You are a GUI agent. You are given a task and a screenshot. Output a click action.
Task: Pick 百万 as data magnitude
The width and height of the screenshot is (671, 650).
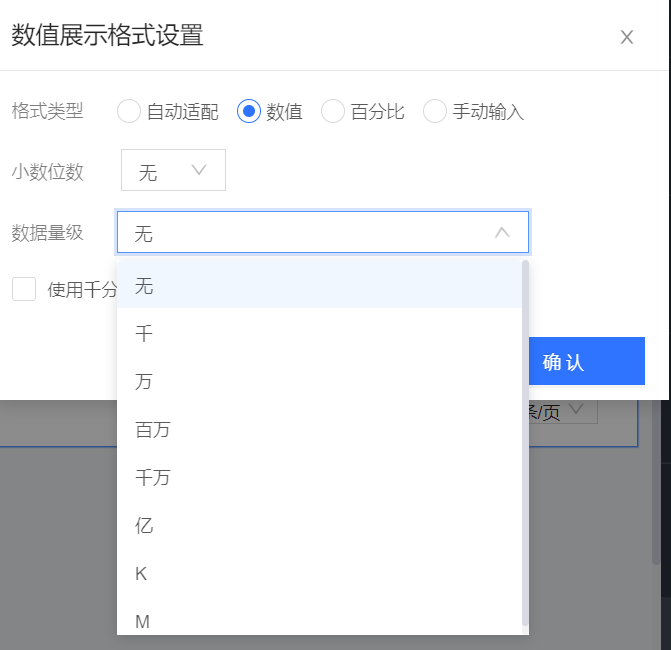tap(153, 430)
